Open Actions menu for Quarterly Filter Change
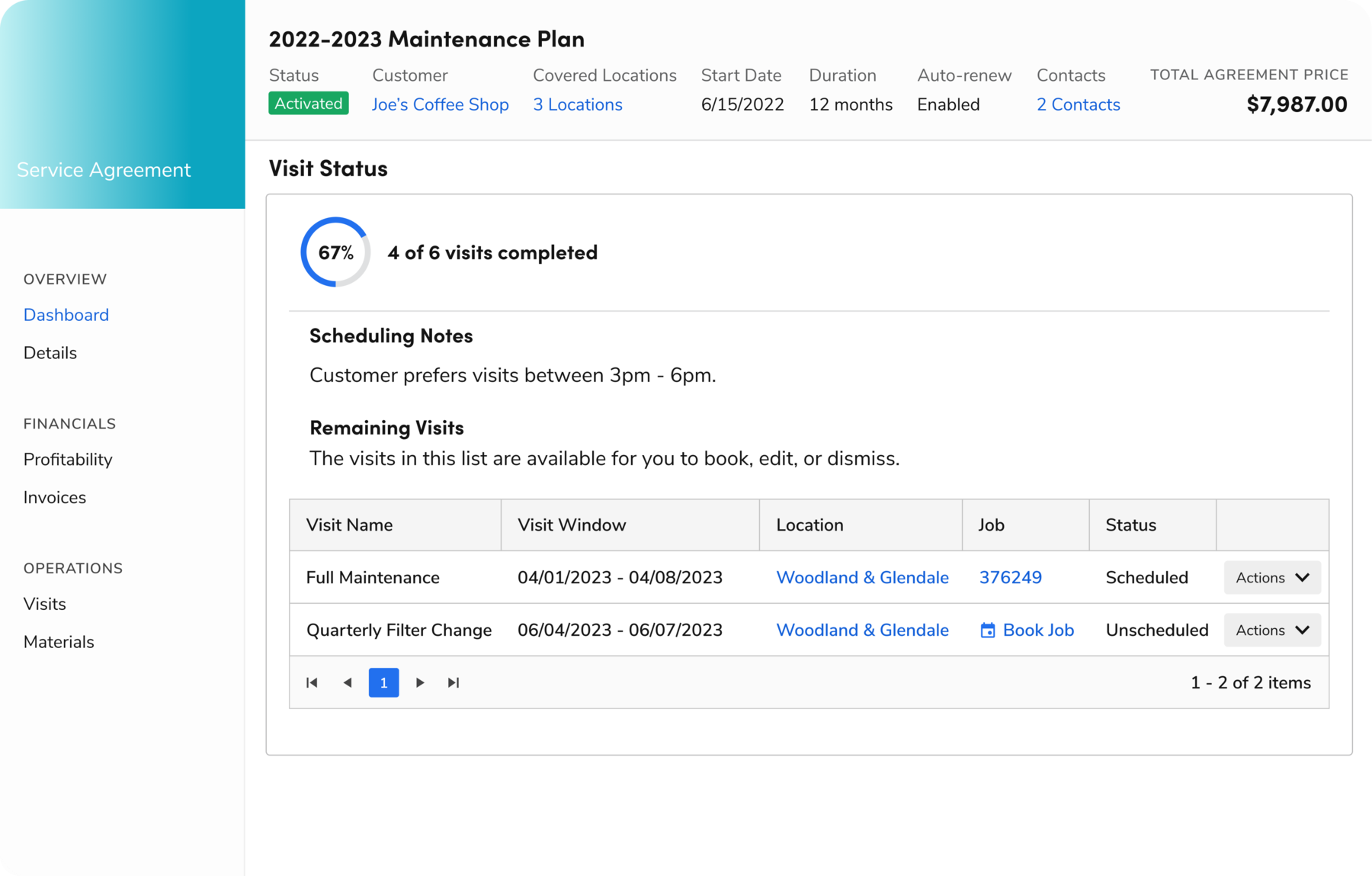The image size is (1372, 876). click(x=1271, y=630)
